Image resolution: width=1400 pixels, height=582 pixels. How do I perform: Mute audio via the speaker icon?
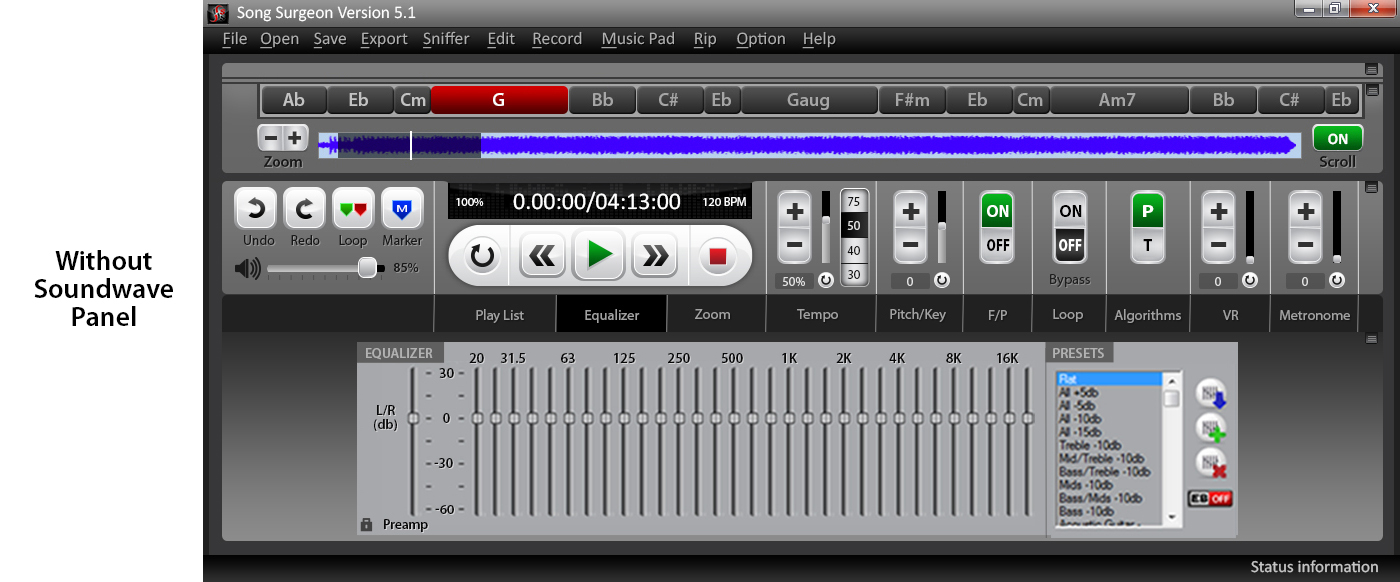coord(246,268)
